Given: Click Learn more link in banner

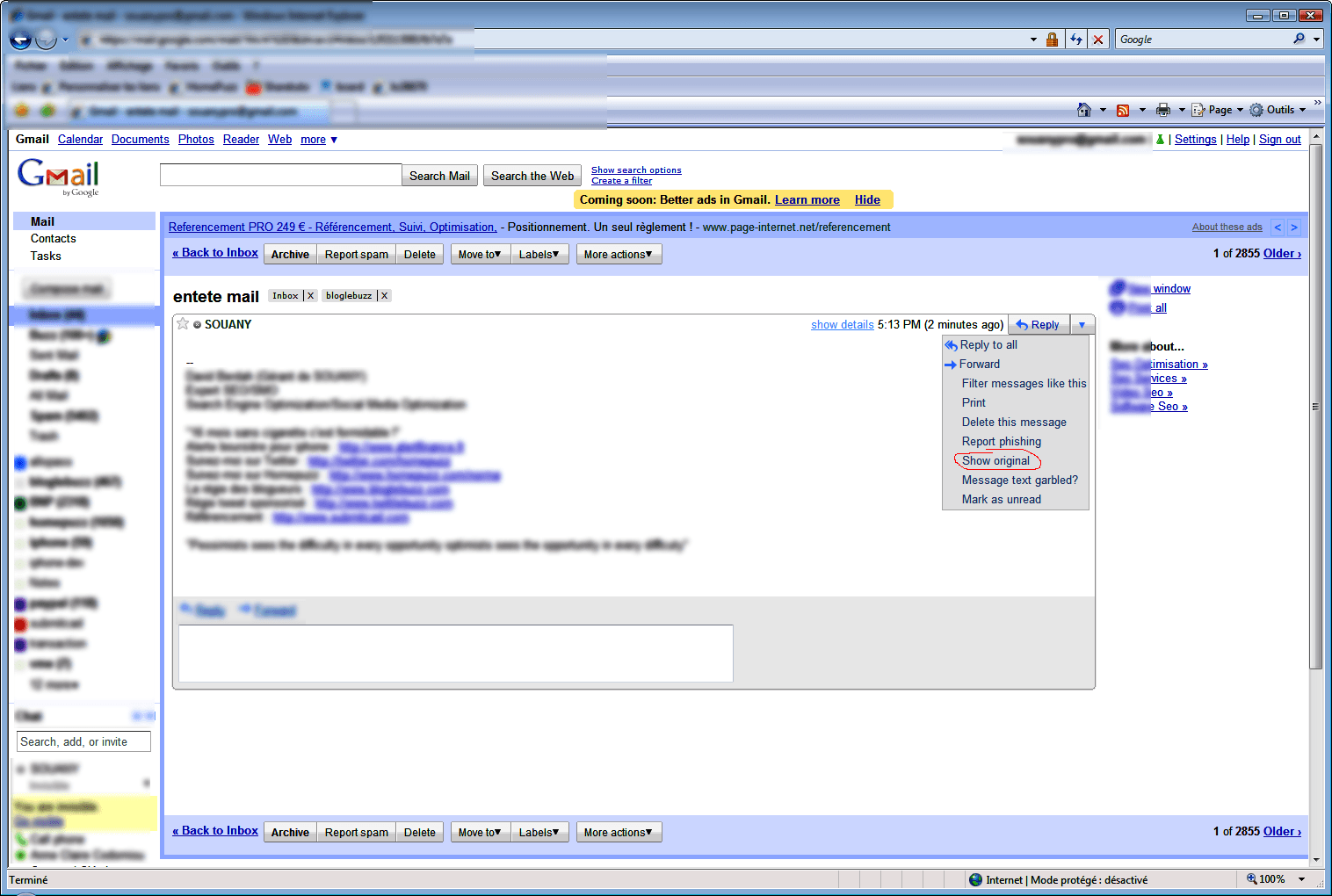Looking at the screenshot, I should [x=807, y=200].
